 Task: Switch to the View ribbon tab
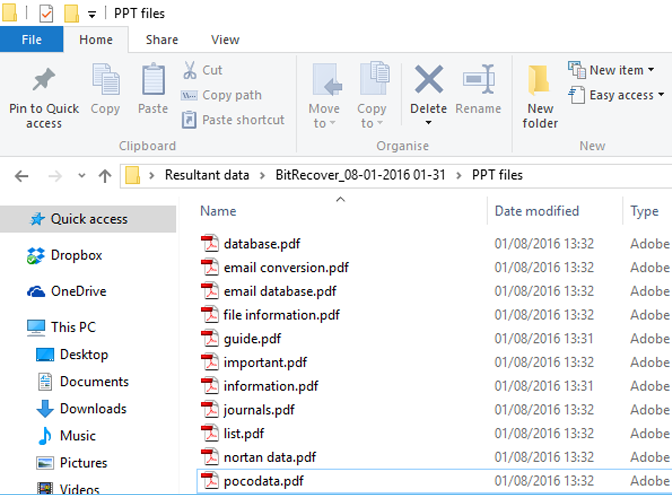225,39
